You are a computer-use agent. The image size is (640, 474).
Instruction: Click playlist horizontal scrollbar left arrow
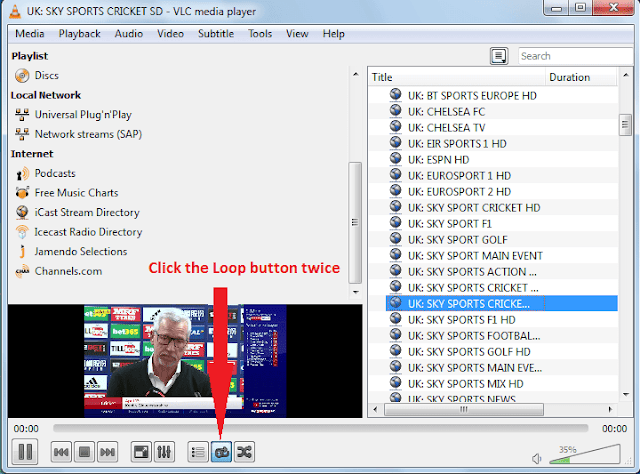[376, 409]
